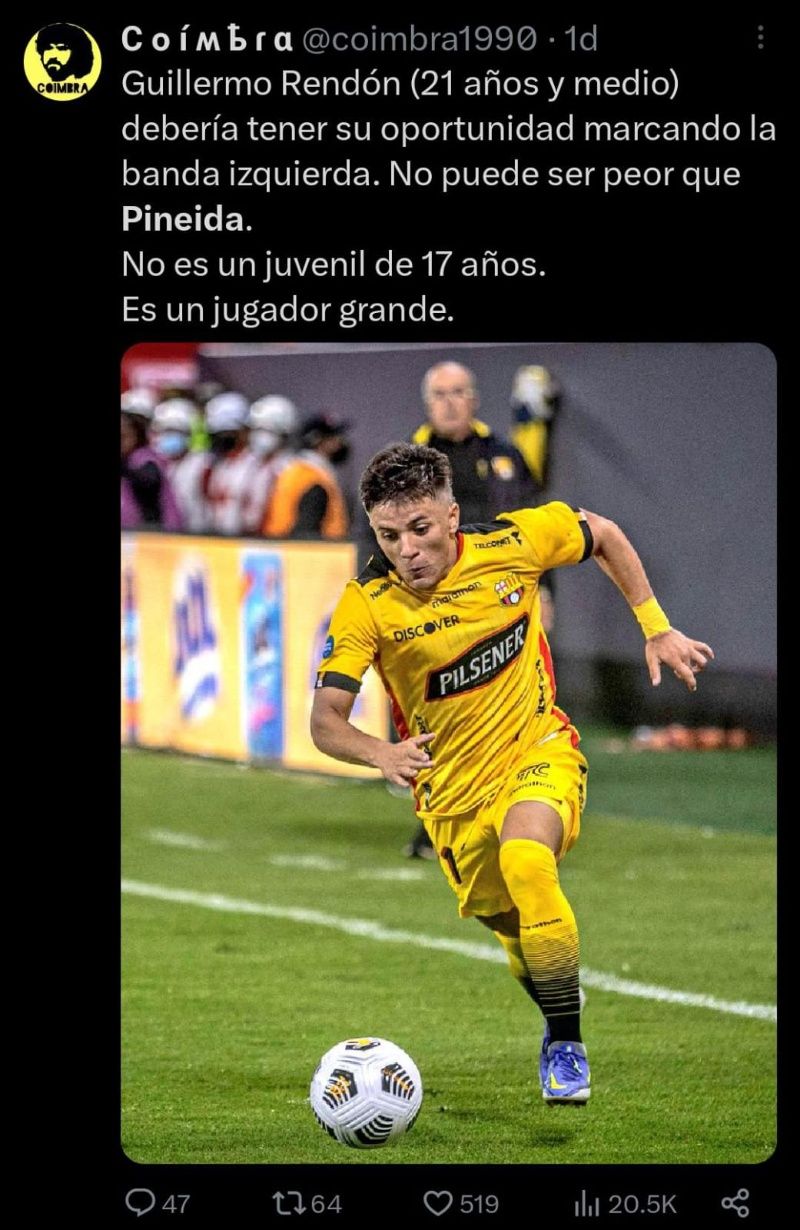The width and height of the screenshot is (800, 1230).
Task: Click the retweet arrows icon
Action: tap(289, 1202)
